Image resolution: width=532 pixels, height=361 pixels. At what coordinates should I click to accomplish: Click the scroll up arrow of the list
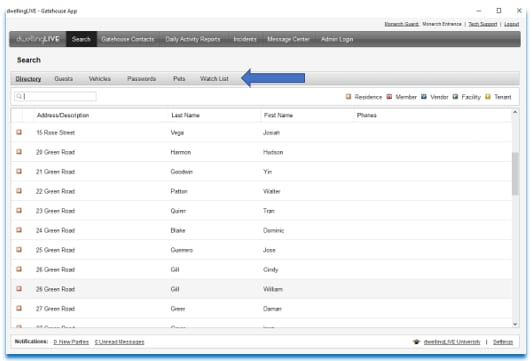(515, 112)
